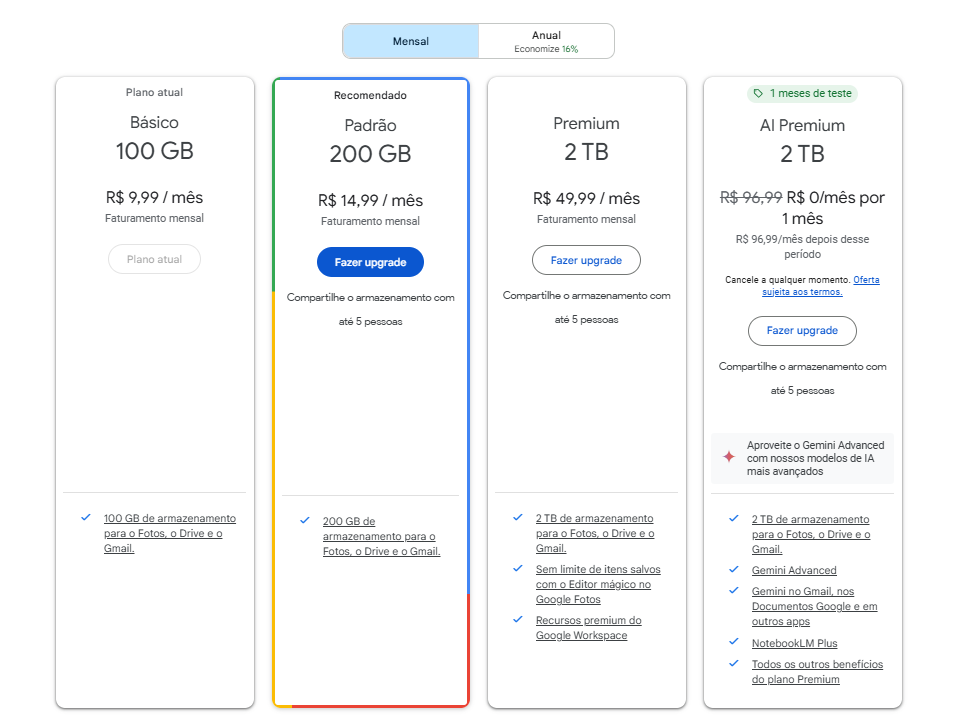The image size is (967, 715).
Task: Click checkmark beside Gemini Advanced
Action: pos(734,569)
